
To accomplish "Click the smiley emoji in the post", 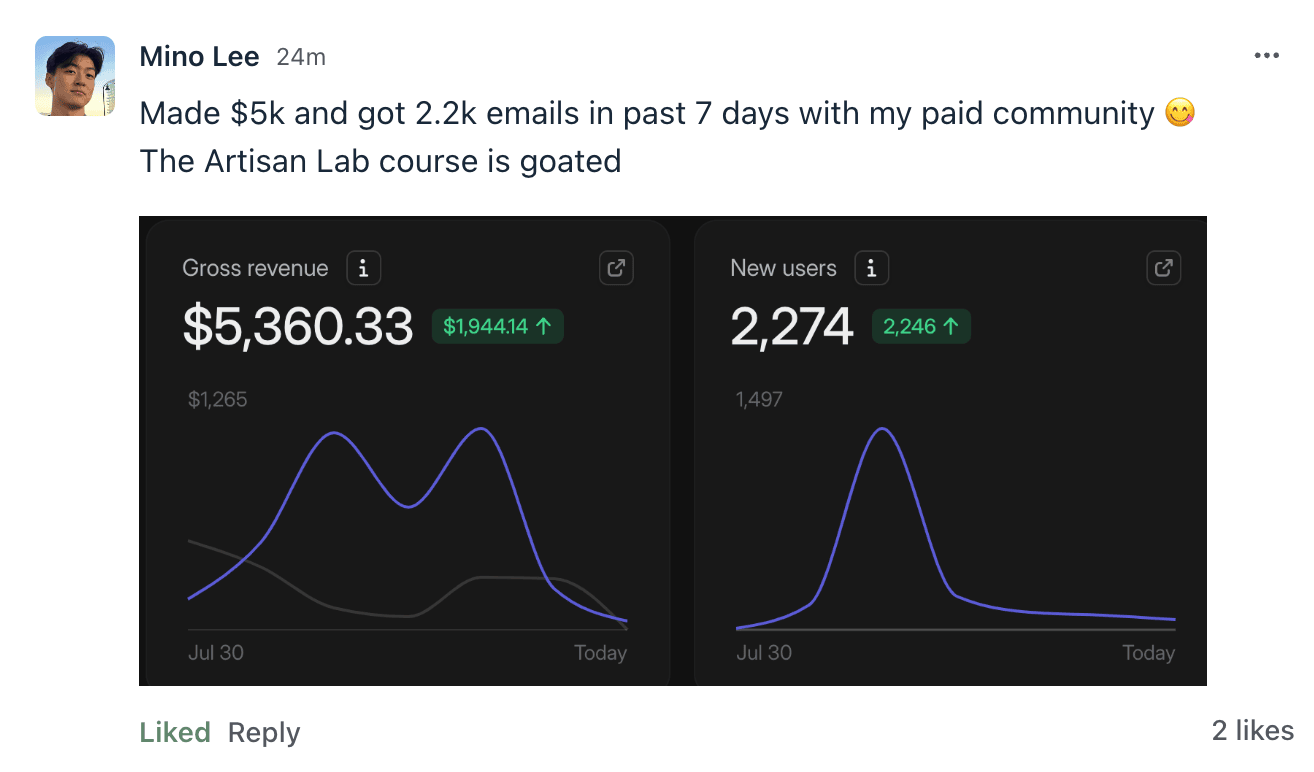I will (1180, 114).
